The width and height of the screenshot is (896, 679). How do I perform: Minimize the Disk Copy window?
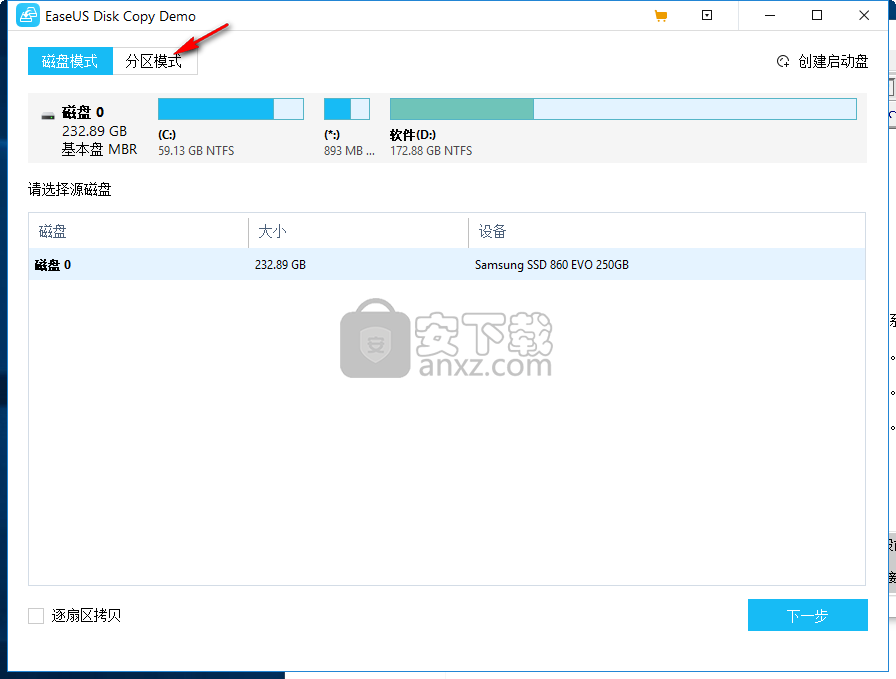click(770, 16)
